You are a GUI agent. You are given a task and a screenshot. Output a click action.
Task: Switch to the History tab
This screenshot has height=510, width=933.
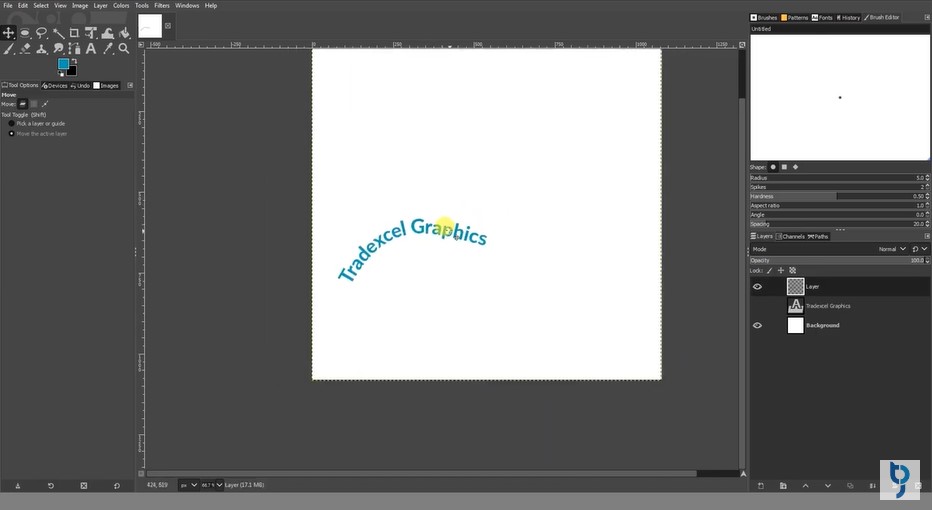[849, 17]
